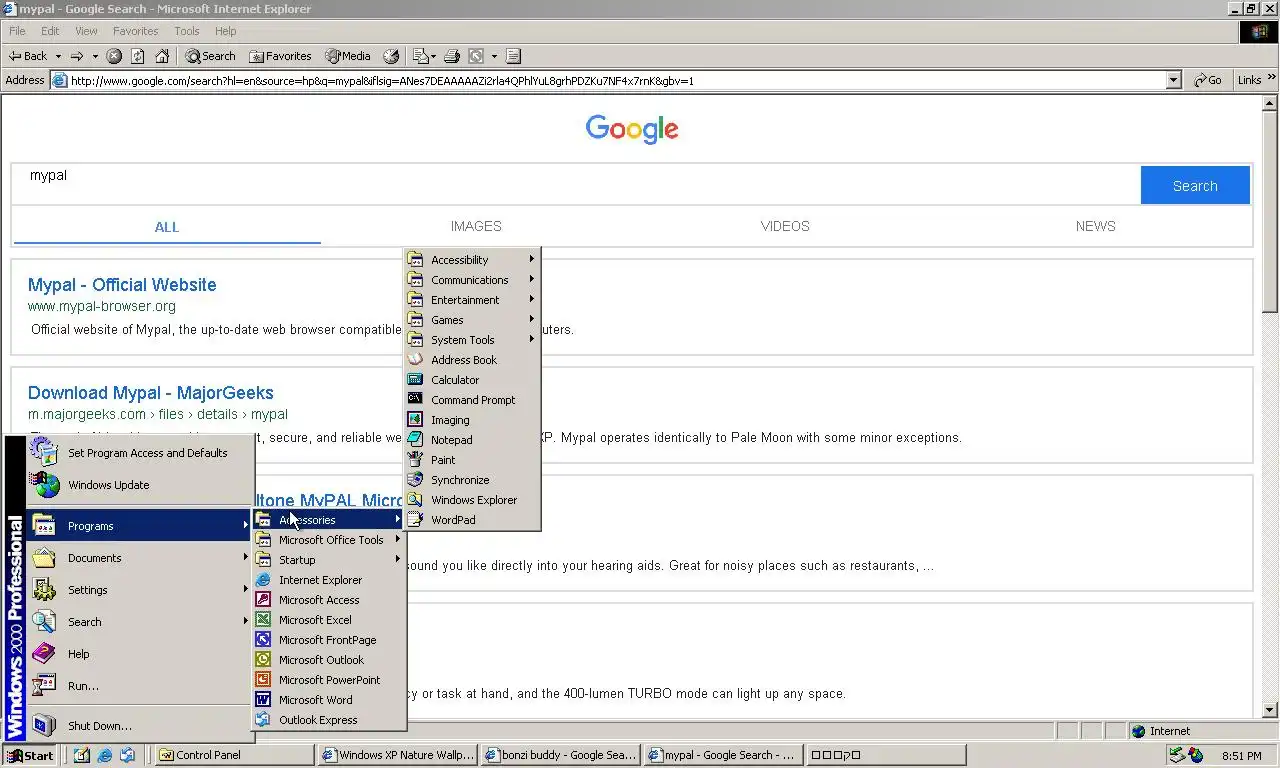This screenshot has height=768, width=1280.
Task: Click the Mail toolbar icon
Action: click(421, 56)
